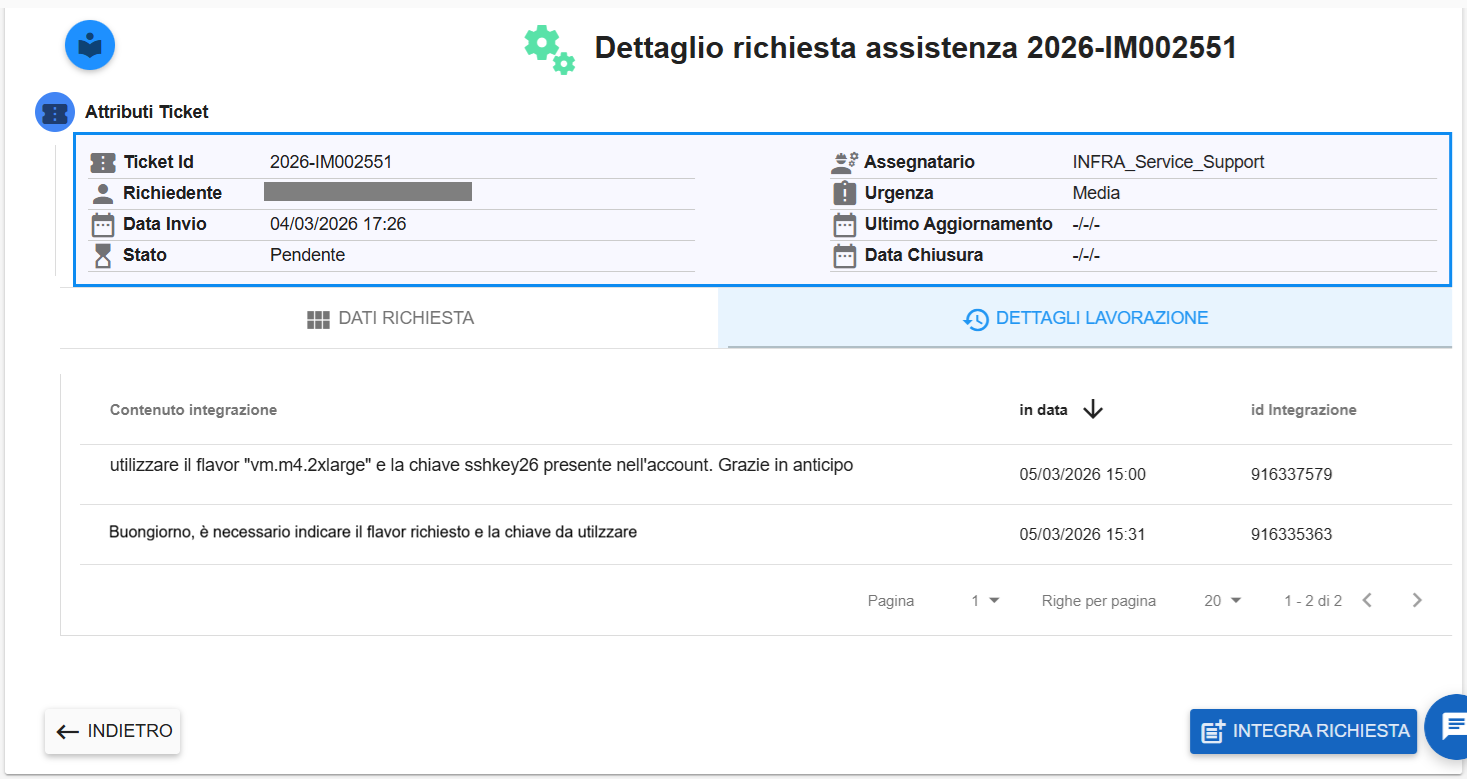Open the Righe per pagina dropdown
1467x779 pixels.
coord(1222,601)
